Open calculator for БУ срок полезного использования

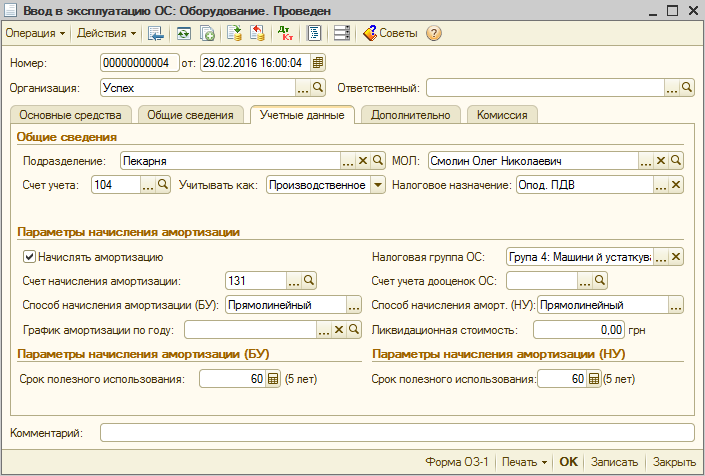coord(272,379)
